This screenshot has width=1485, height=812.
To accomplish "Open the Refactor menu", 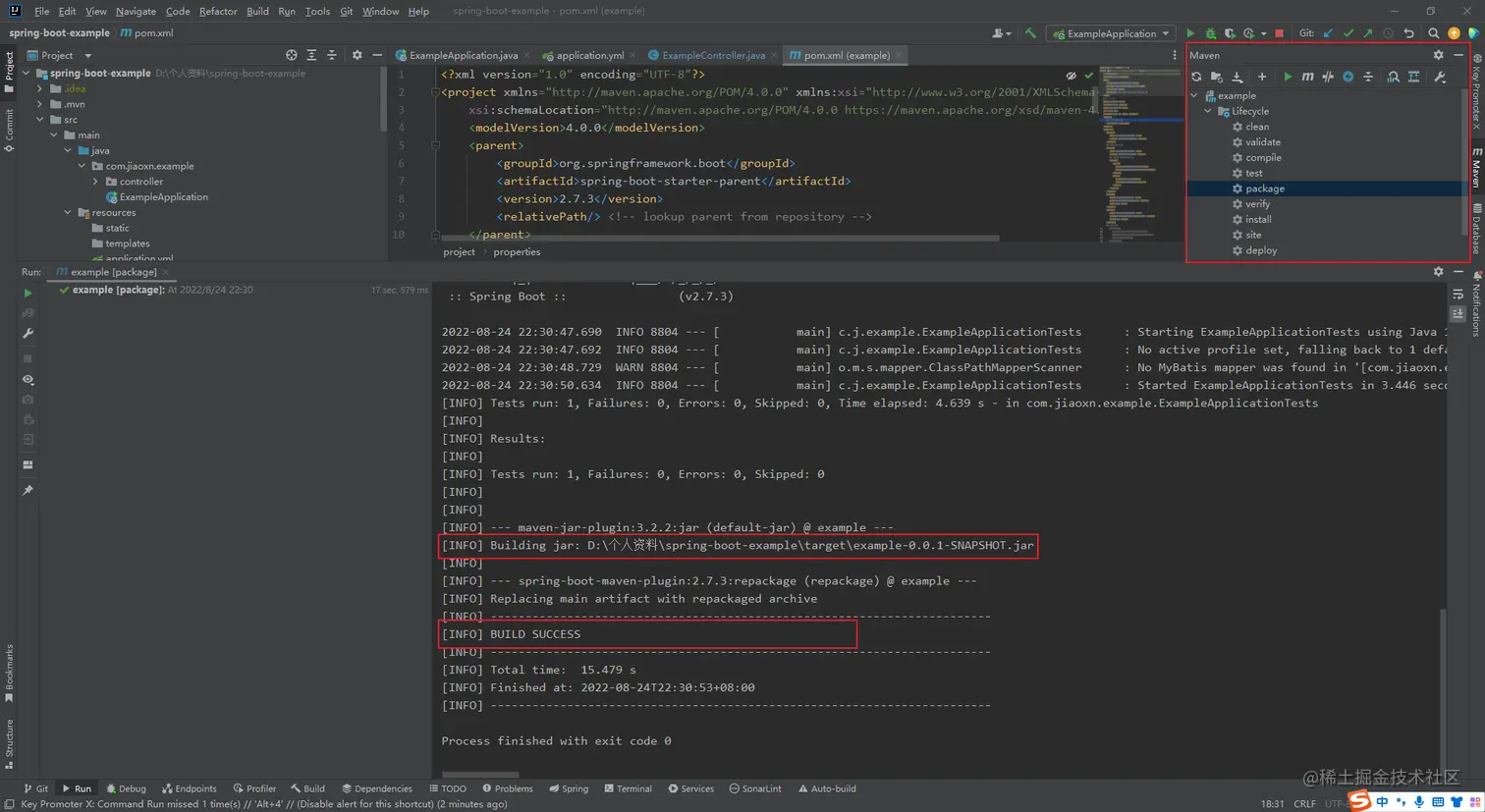I will point(218,11).
